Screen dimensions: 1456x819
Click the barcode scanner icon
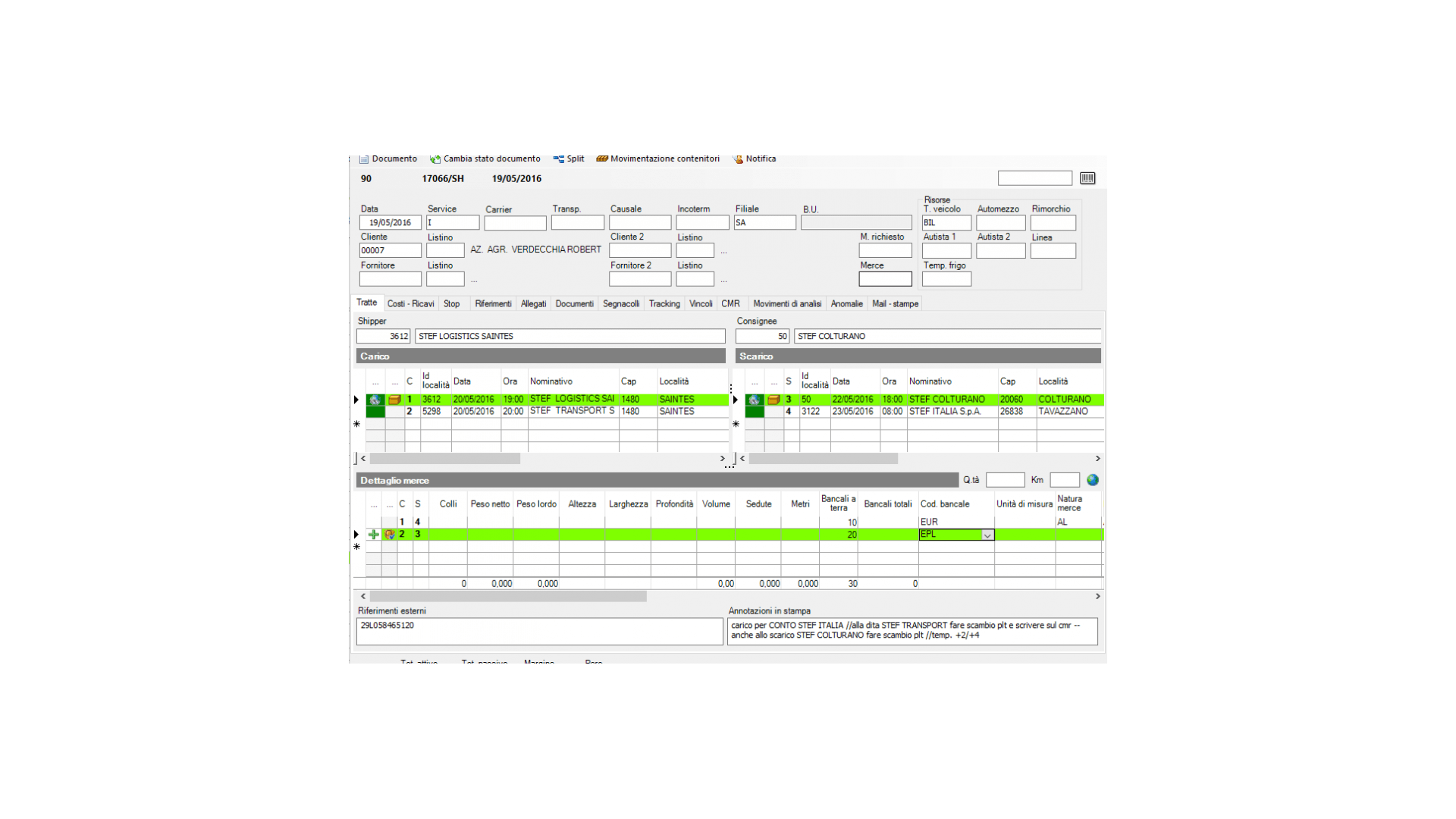click(1087, 178)
